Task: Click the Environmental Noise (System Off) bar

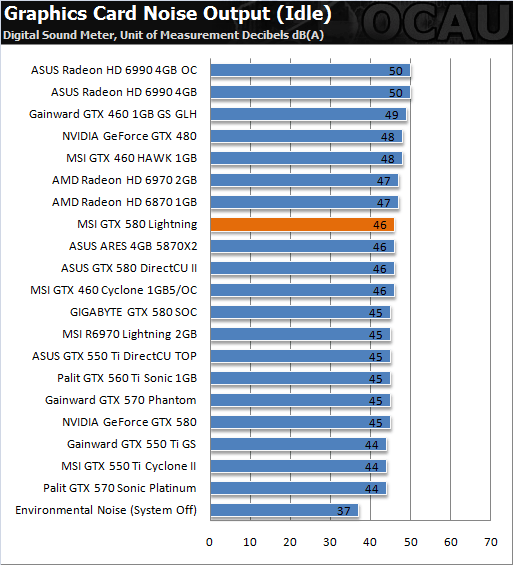Action: tap(284, 510)
